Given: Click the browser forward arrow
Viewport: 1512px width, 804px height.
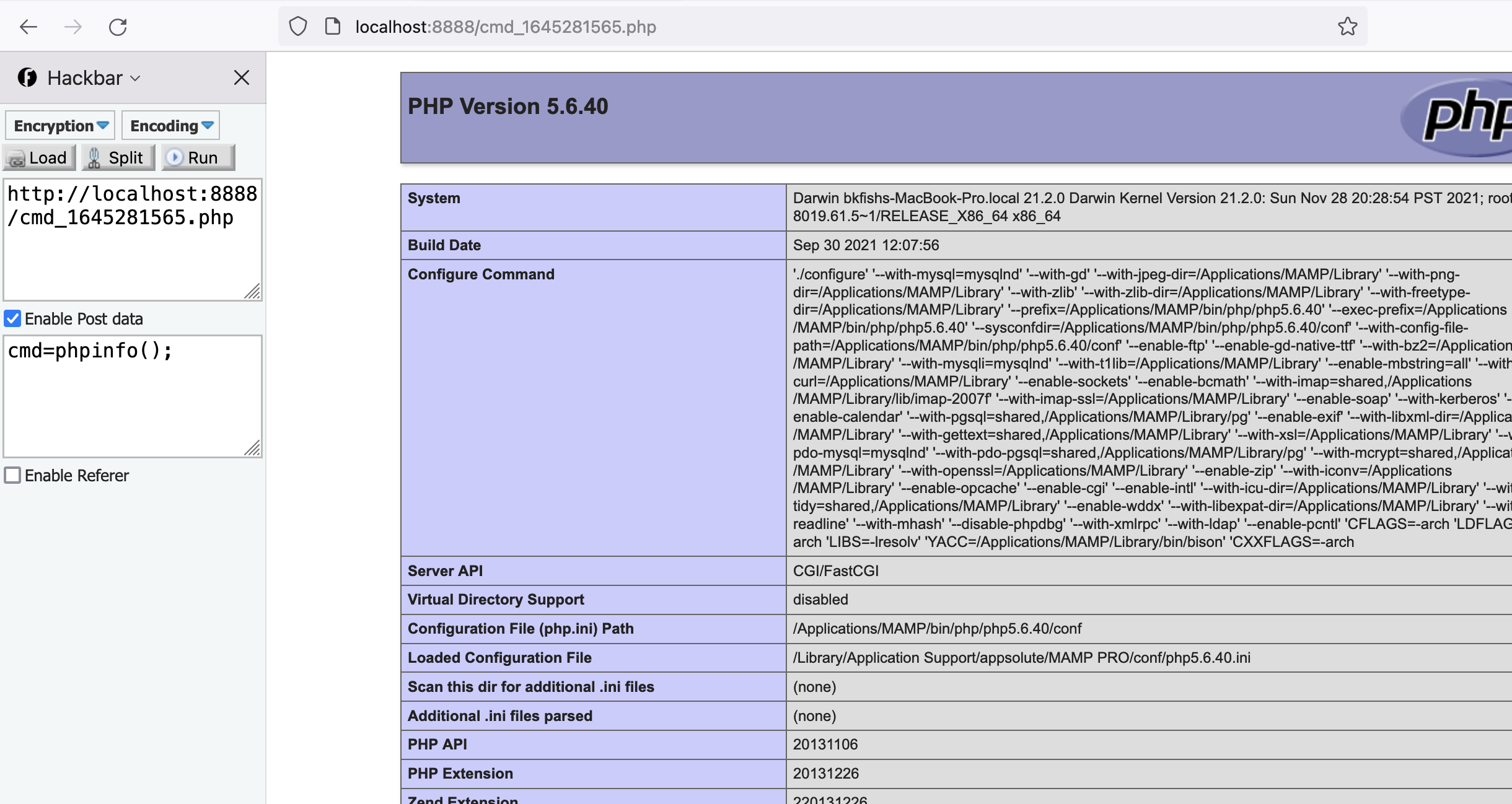Looking at the screenshot, I should click(x=73, y=27).
